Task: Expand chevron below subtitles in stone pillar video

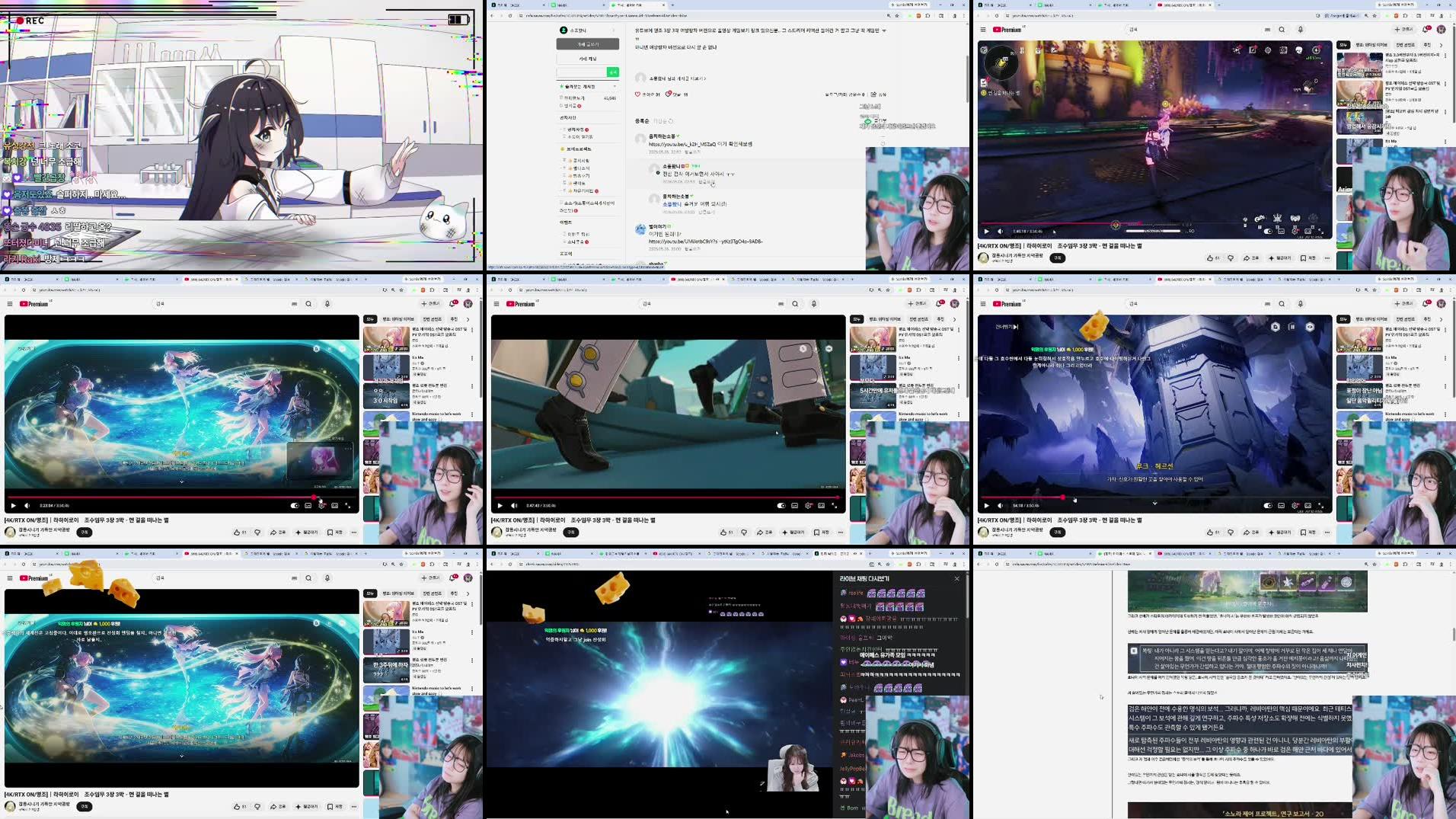Action: click(x=1154, y=504)
